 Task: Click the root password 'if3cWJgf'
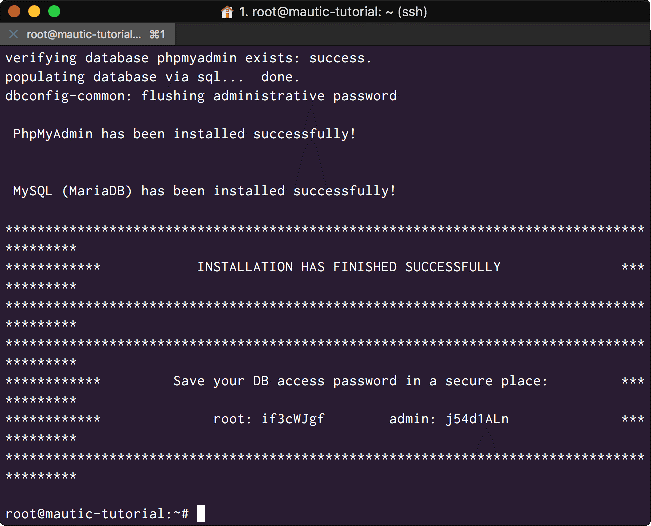(x=293, y=419)
